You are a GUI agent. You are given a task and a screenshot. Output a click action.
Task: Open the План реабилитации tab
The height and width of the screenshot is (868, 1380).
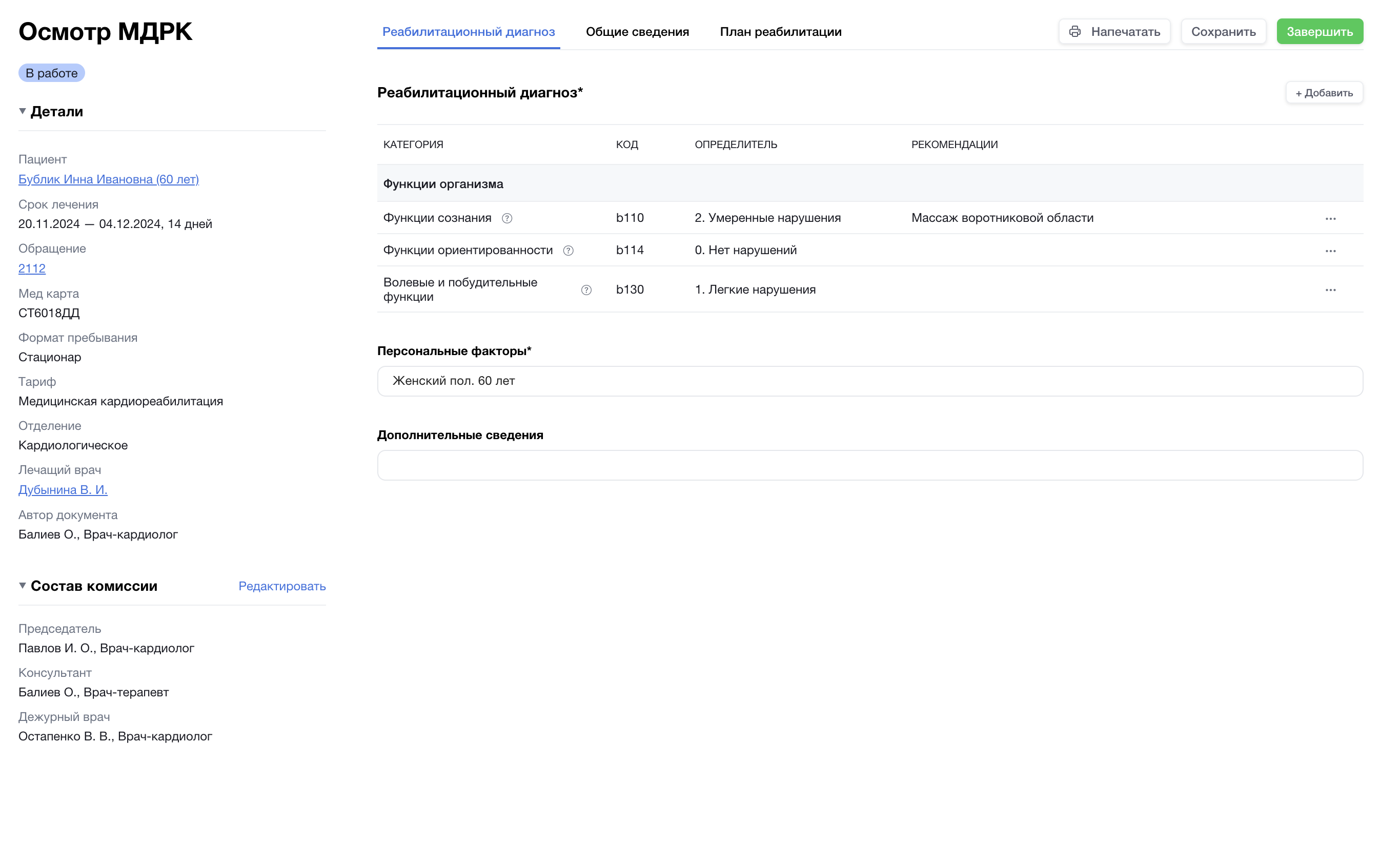tap(780, 31)
